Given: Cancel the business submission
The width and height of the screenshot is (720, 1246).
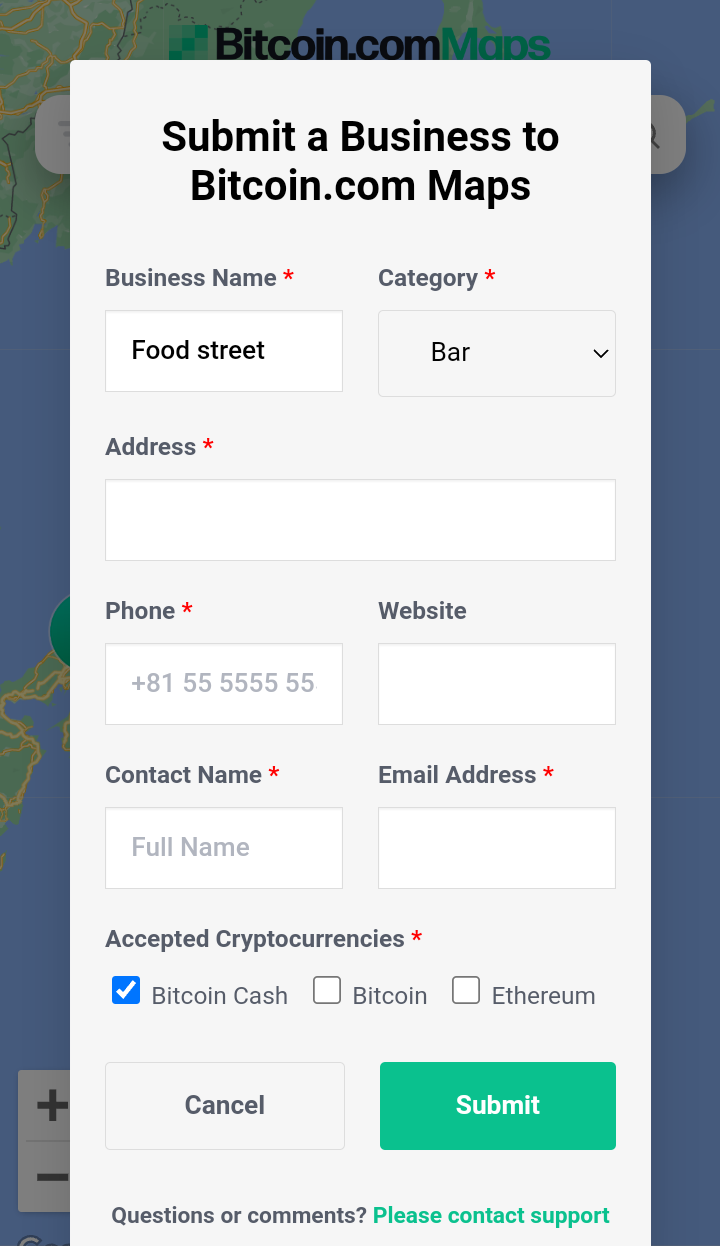Looking at the screenshot, I should click(225, 1106).
